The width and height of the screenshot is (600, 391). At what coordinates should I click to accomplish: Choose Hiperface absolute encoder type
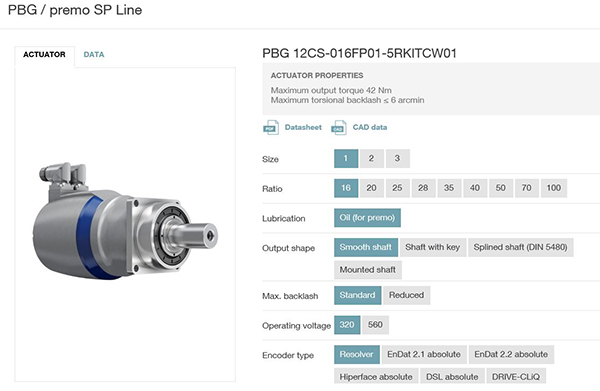(x=376, y=377)
